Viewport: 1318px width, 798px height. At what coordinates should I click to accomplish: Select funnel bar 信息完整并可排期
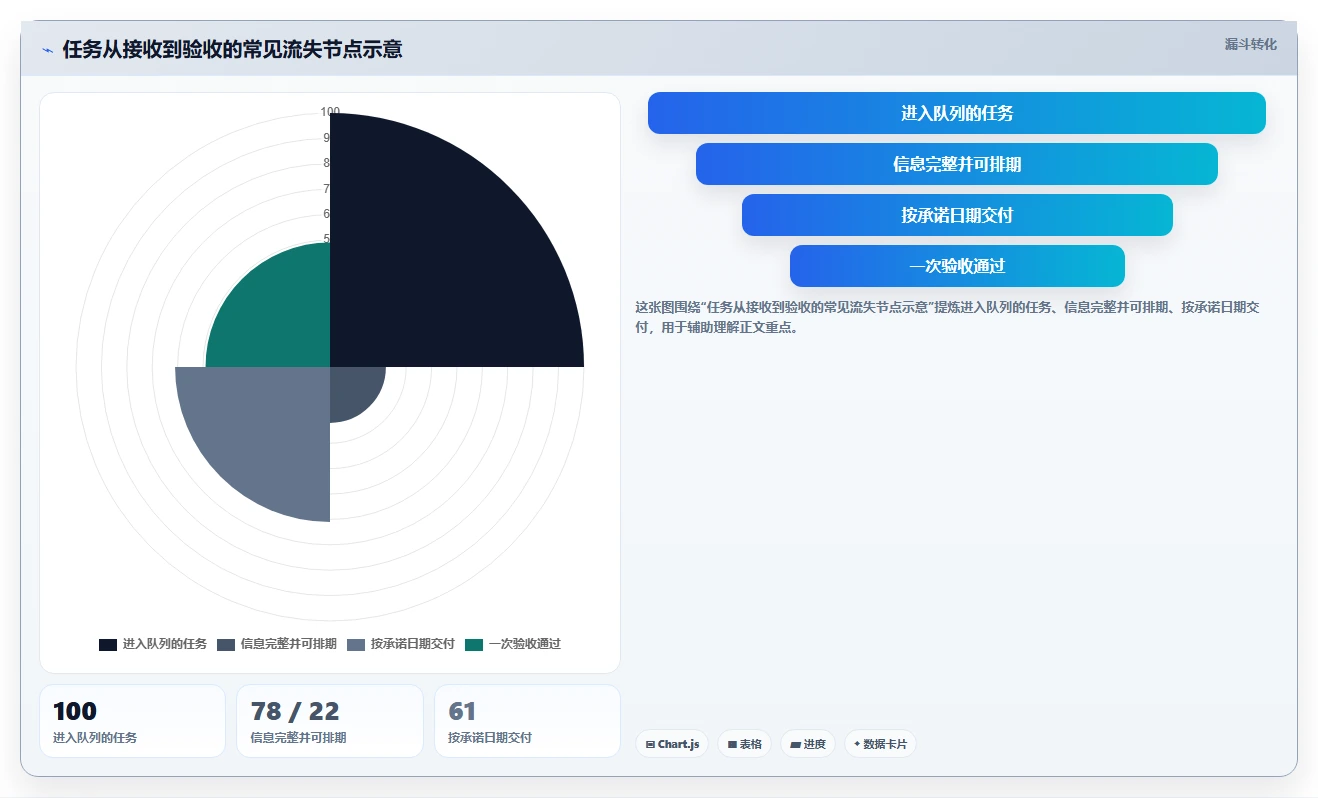tap(957, 164)
